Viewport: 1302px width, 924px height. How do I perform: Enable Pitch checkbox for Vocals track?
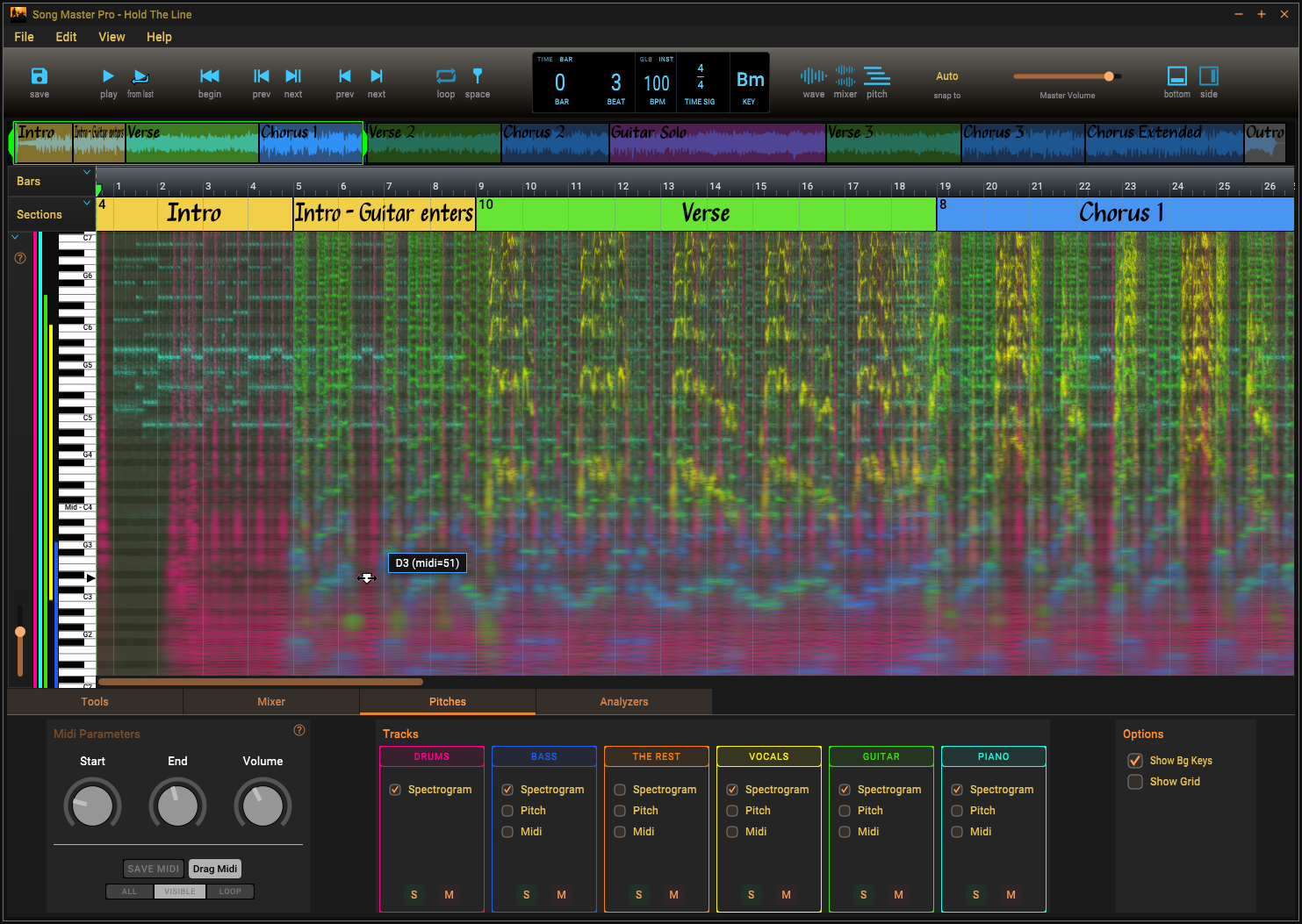pyautogui.click(x=732, y=811)
